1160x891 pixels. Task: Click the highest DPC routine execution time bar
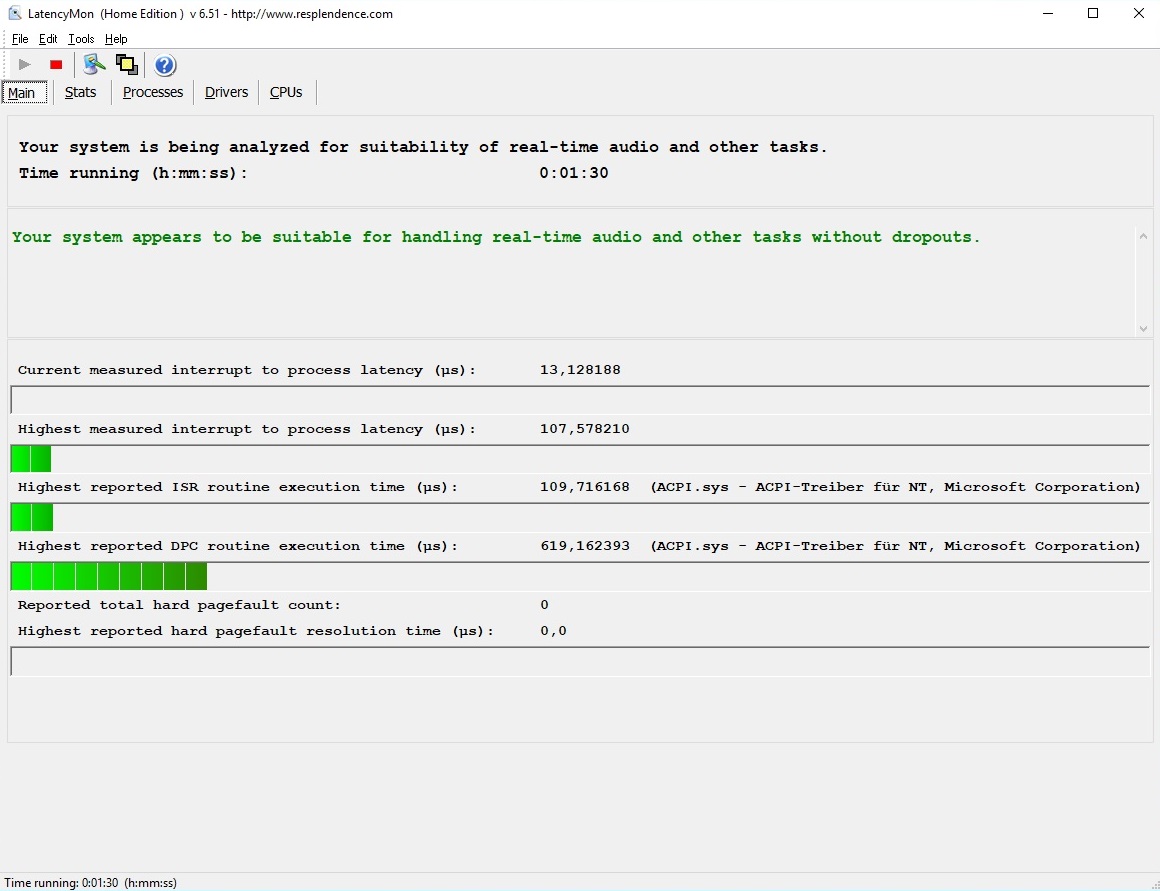tap(109, 577)
